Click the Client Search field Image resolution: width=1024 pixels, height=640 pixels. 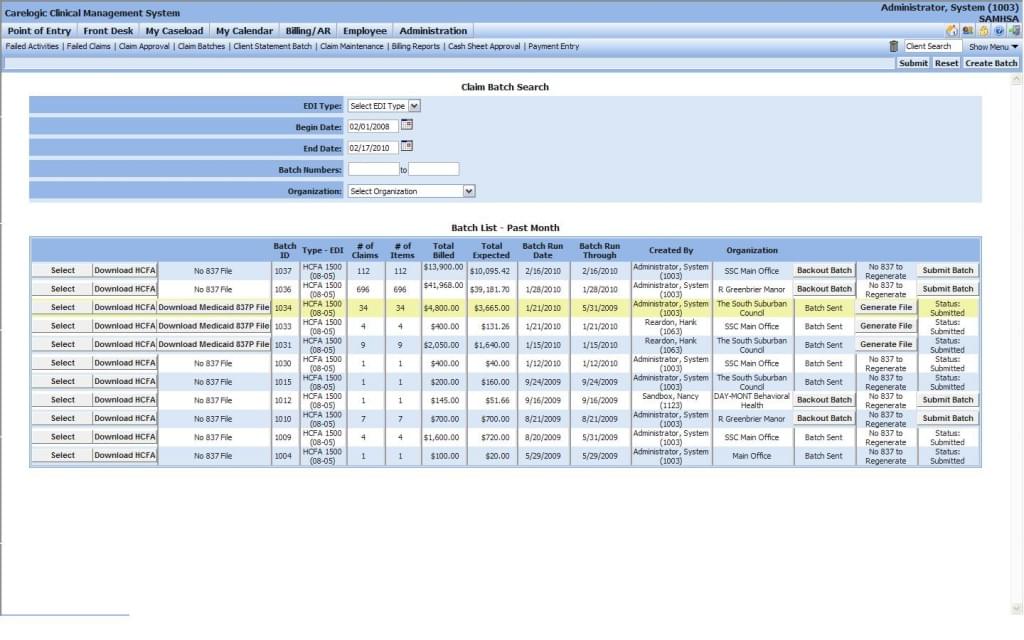tap(933, 46)
